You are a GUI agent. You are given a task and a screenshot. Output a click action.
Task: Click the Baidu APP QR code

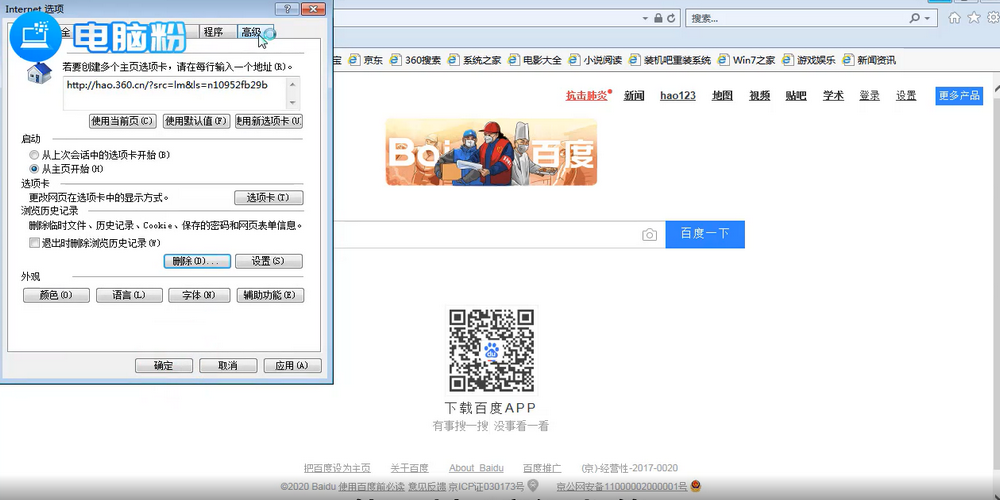tap(491, 350)
